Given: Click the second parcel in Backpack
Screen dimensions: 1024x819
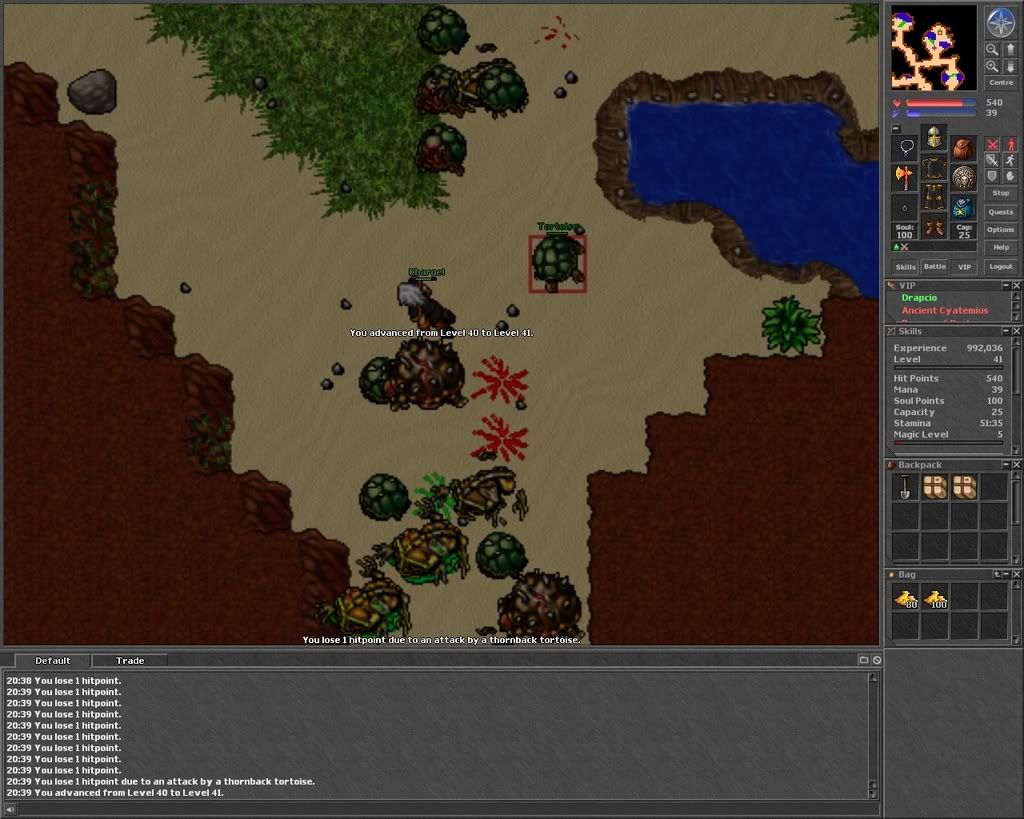Looking at the screenshot, I should pos(965,487).
